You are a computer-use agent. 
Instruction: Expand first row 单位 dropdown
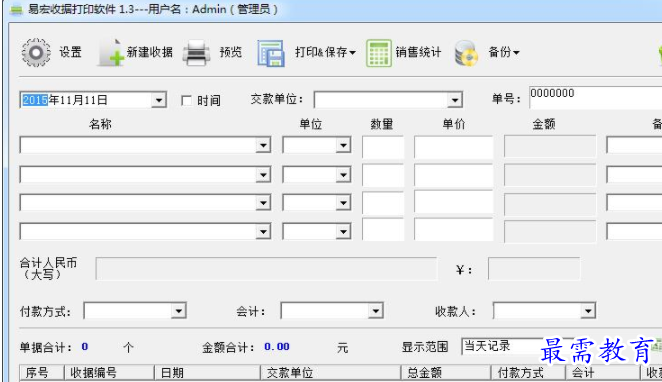[x=343, y=146]
